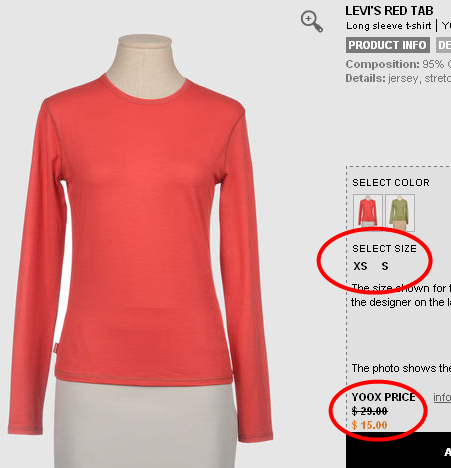The image size is (451, 468).
Task: Click the Long sleeve t-shirt category text
Action: pos(389,26)
